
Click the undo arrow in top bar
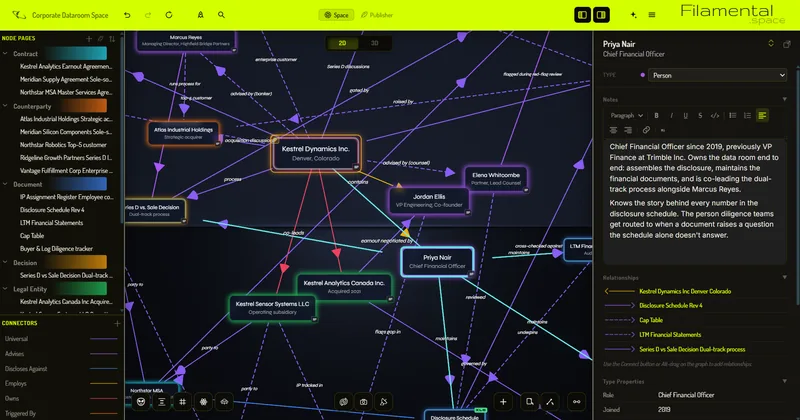click(127, 15)
